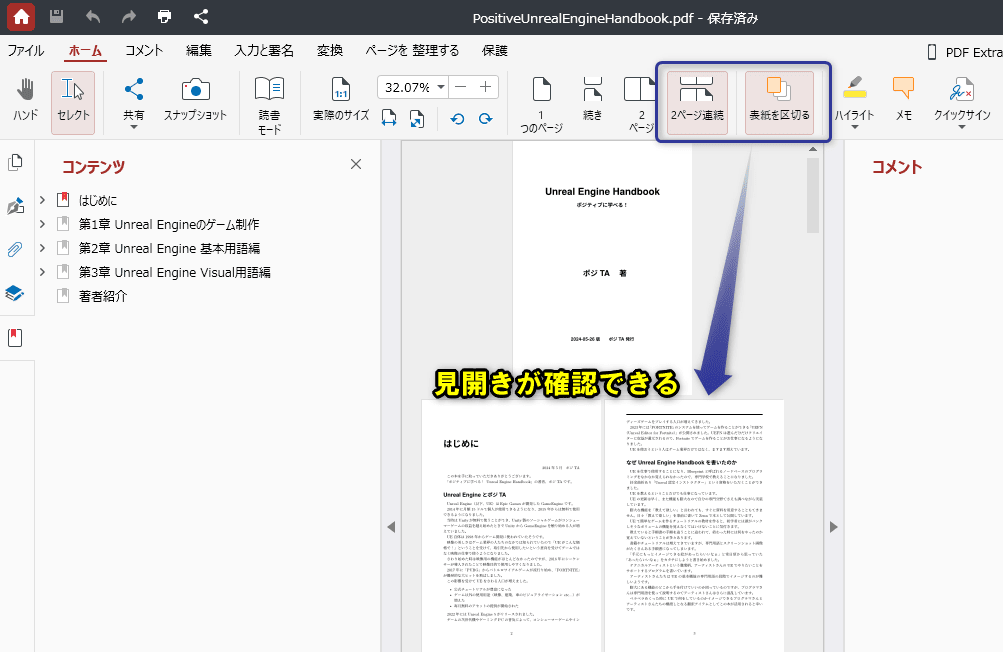Expand the 第3章 bookmark
This screenshot has width=1003, height=652.
coord(42,272)
